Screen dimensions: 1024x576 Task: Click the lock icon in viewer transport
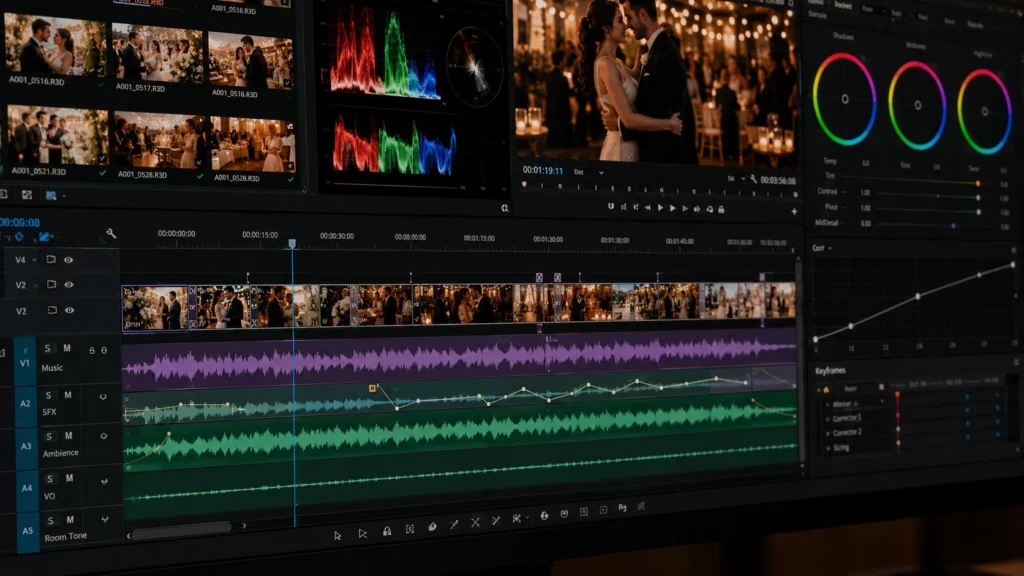point(721,210)
